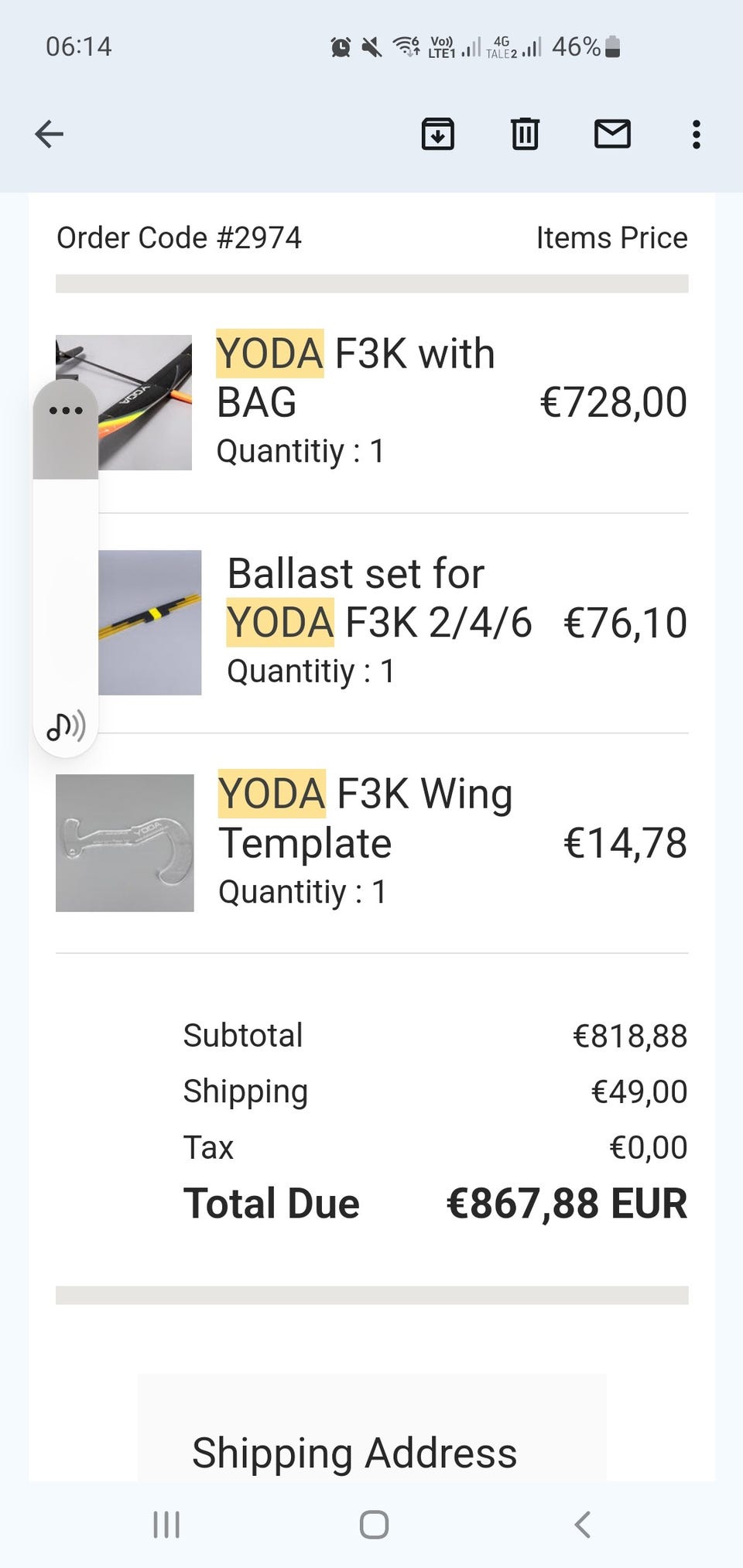This screenshot has width=743, height=1568.
Task: Tap the sound note icon on floating panel
Action: 66,726
